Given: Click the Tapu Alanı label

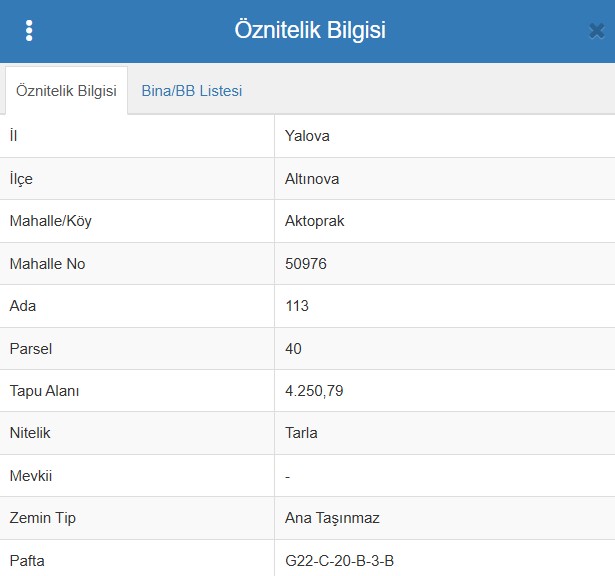Looking at the screenshot, I should pos(44,391).
